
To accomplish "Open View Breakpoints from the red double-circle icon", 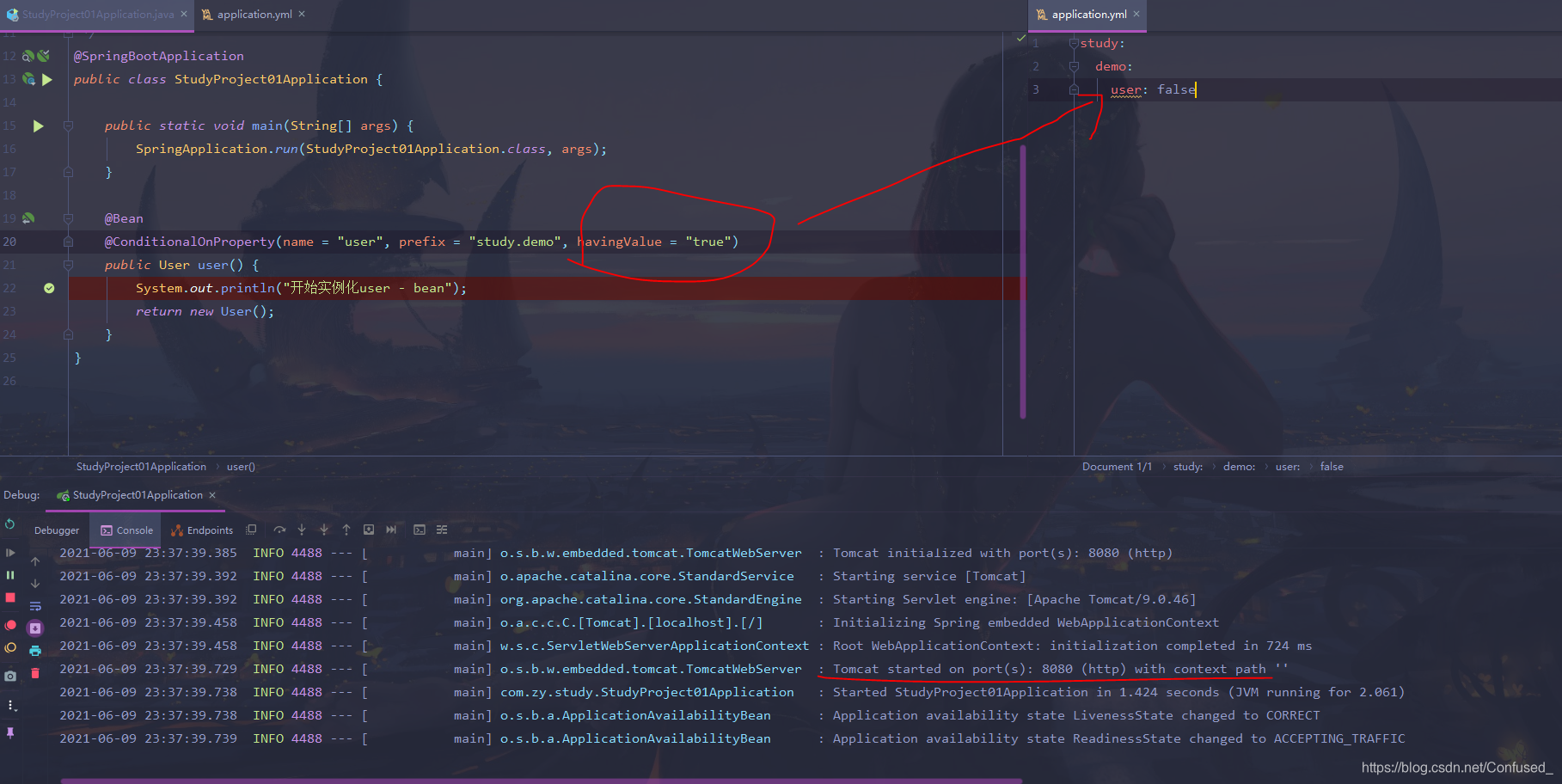I will [10, 625].
